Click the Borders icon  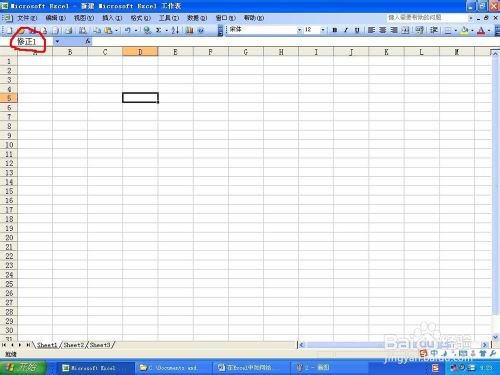[448, 30]
